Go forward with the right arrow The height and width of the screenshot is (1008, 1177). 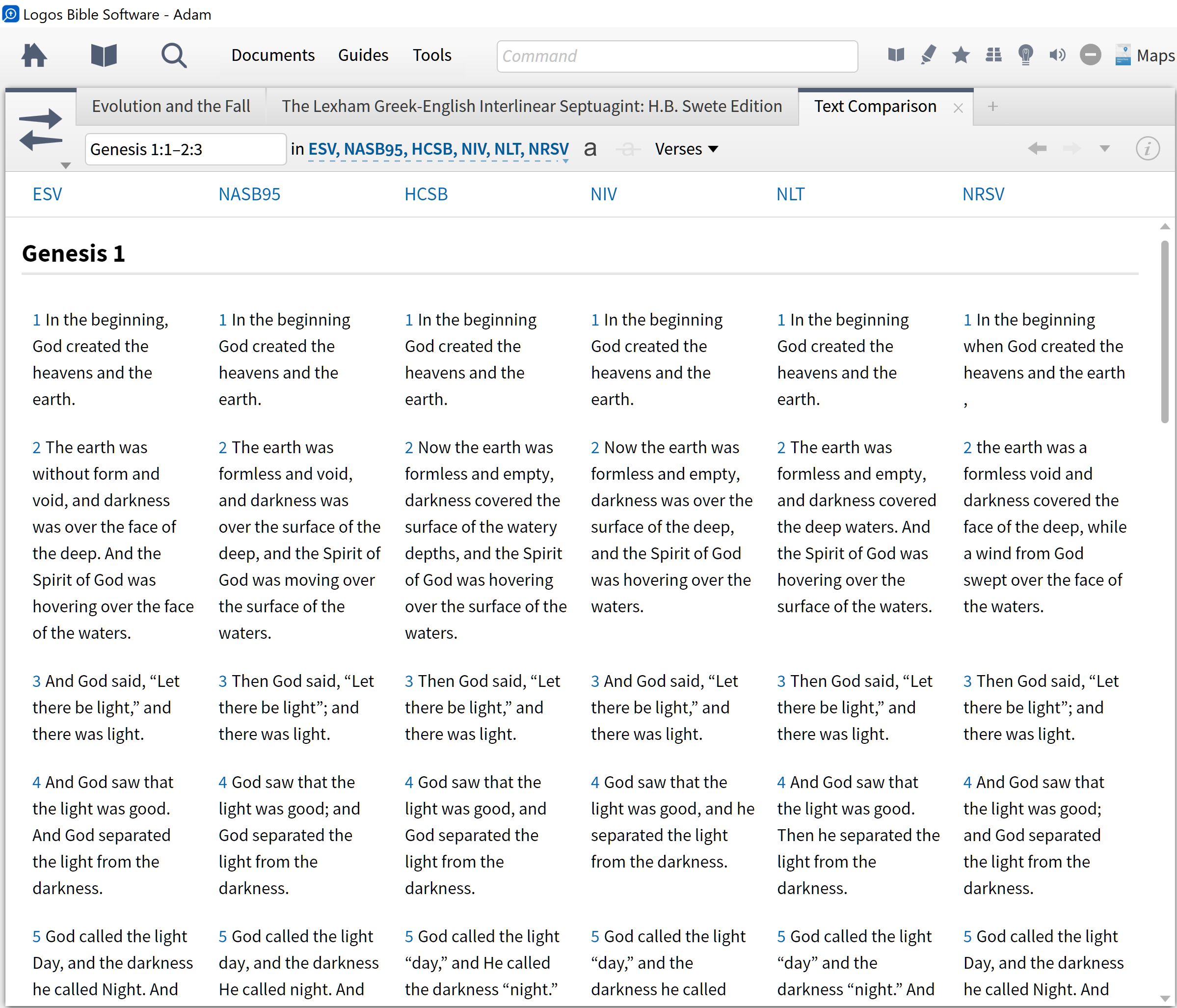(x=1071, y=149)
